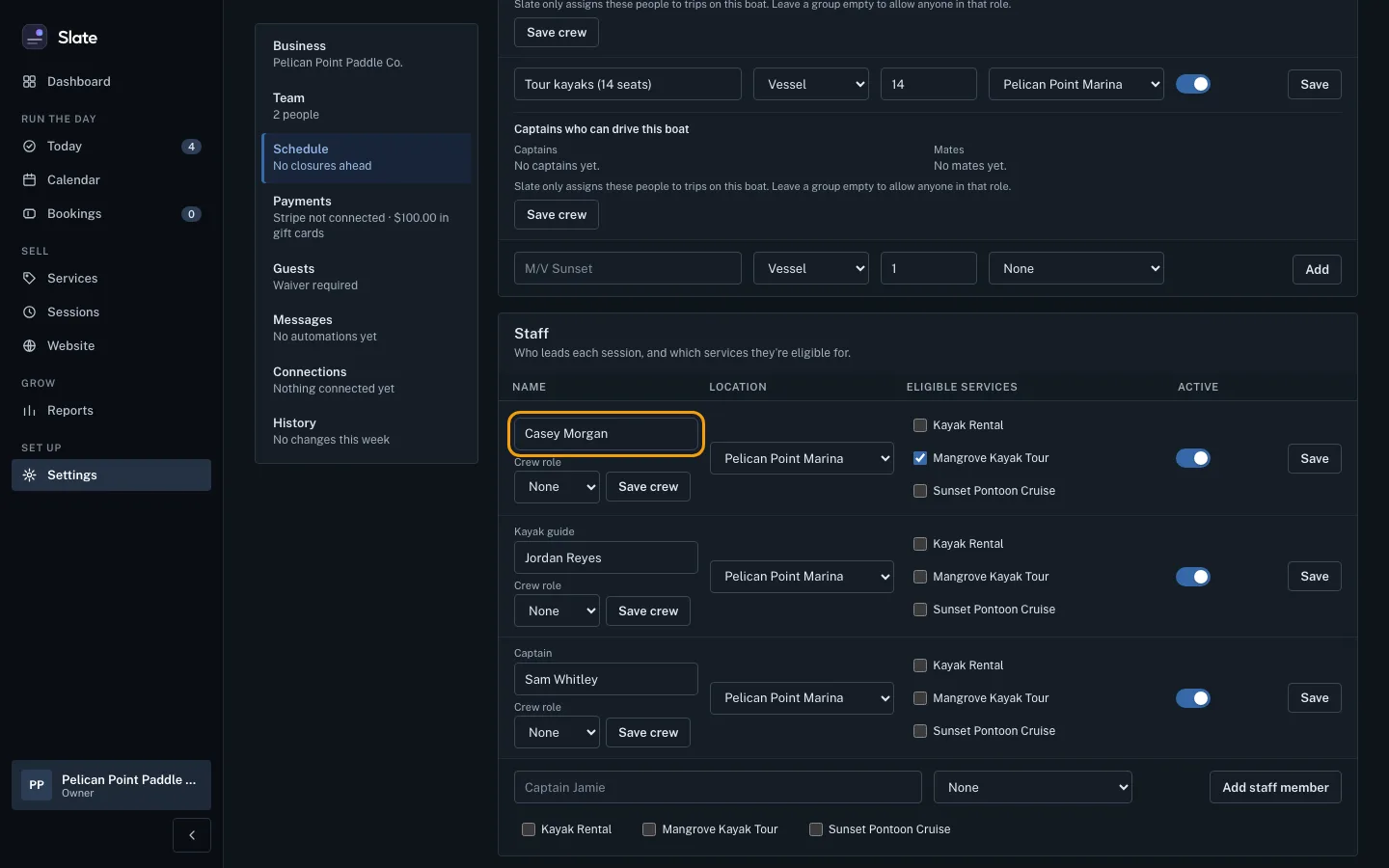Uncheck Mangrove Kayak Tour for Casey Morgan
The height and width of the screenshot is (868, 1389).
click(920, 458)
